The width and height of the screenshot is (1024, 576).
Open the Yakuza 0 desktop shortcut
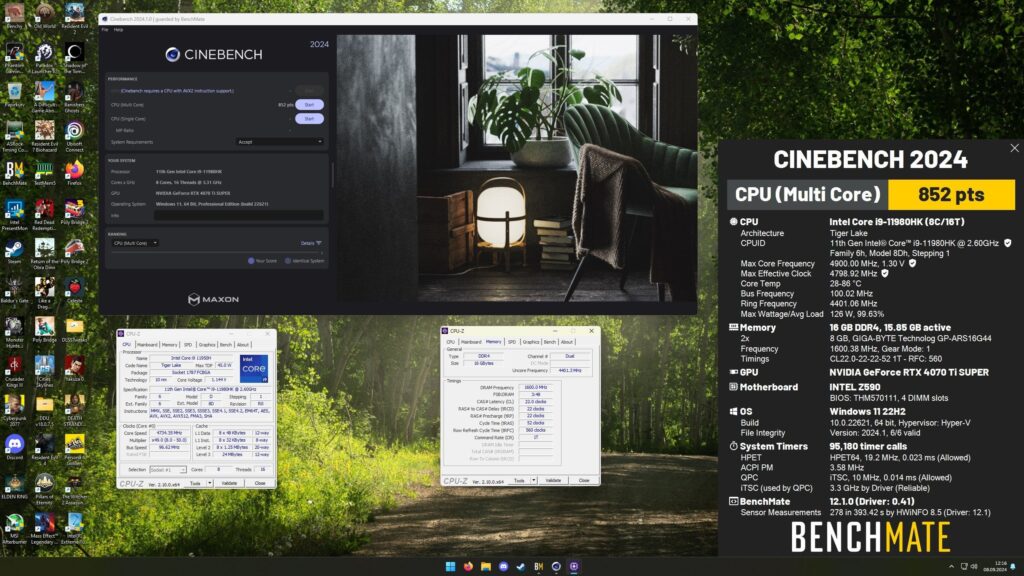click(74, 369)
